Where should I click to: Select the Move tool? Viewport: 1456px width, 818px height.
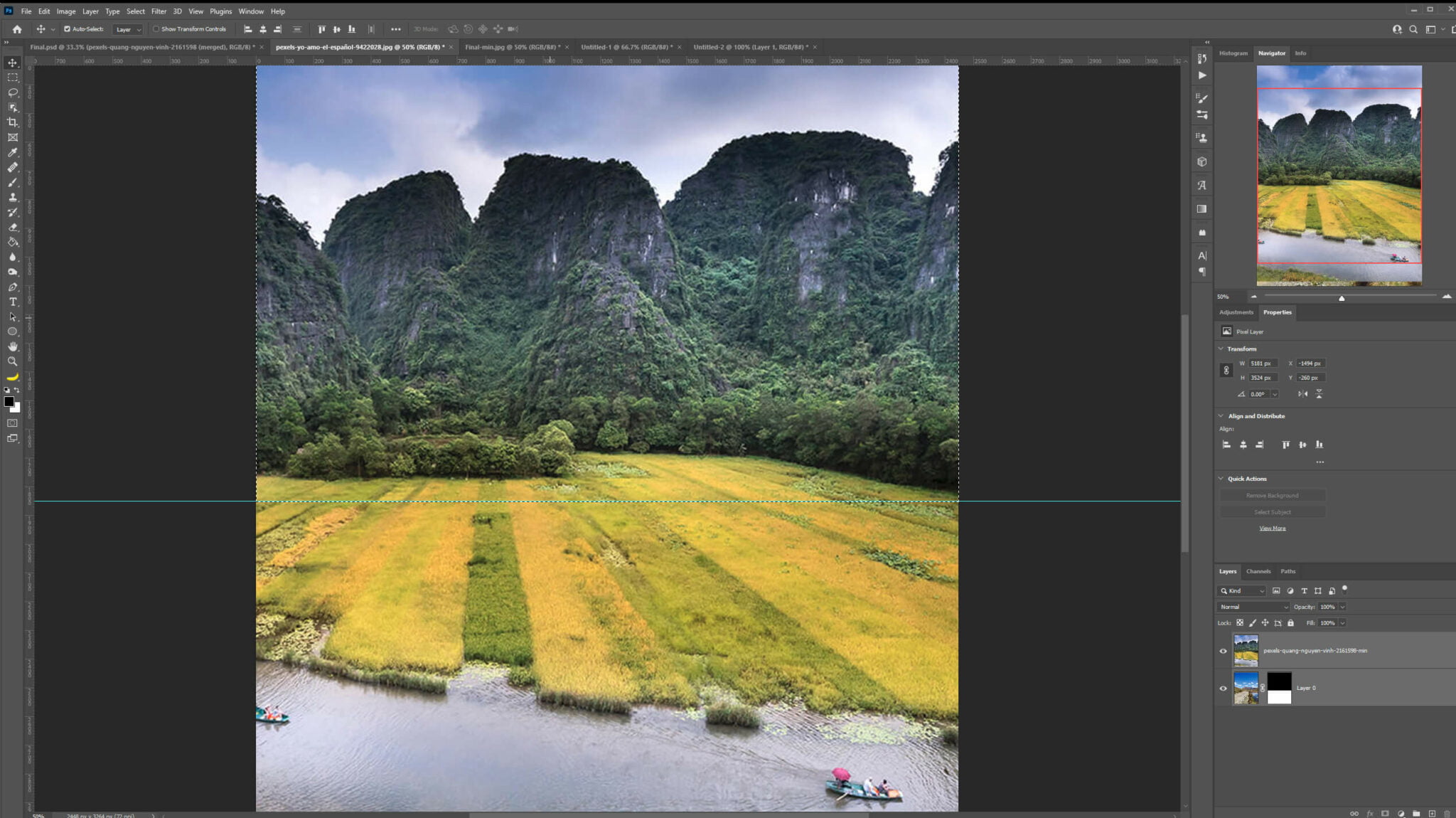click(12, 62)
